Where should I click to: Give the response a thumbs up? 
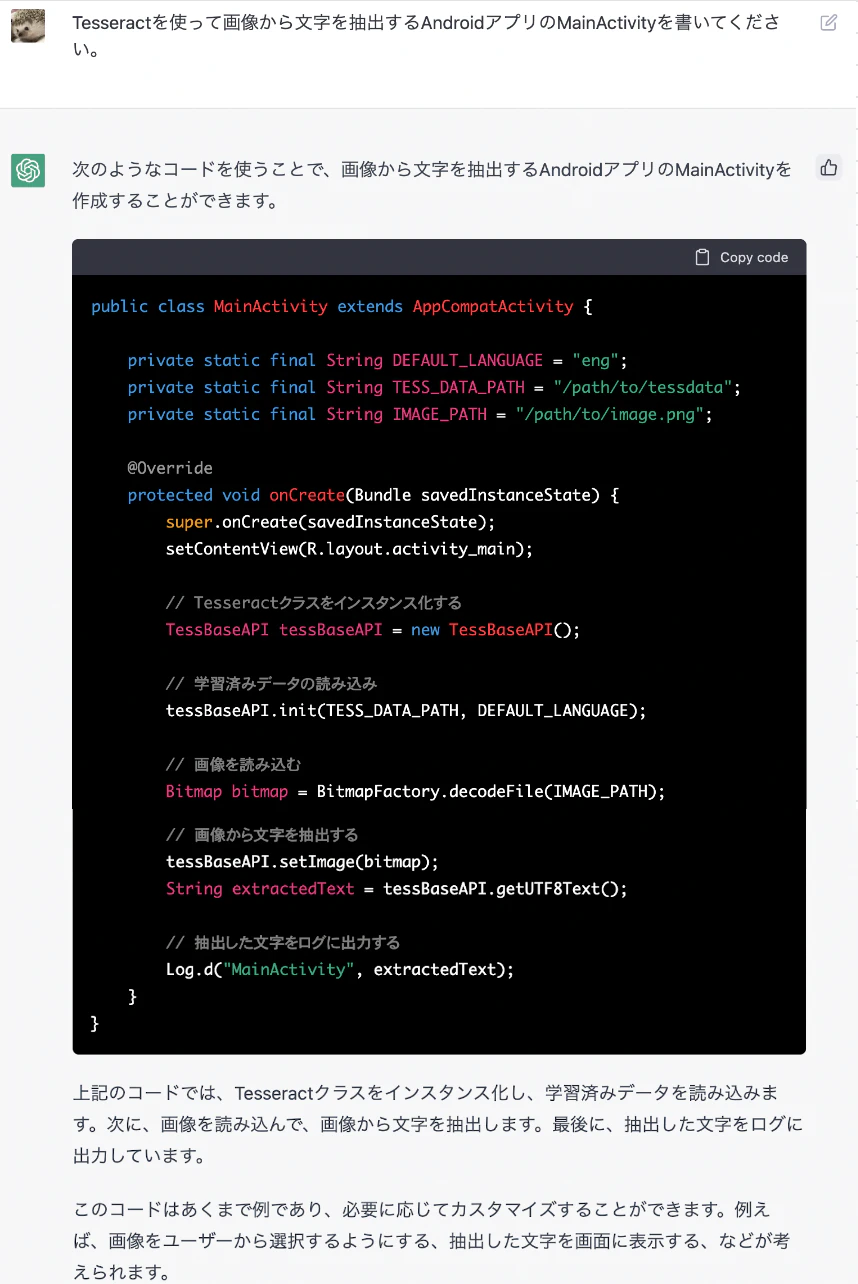(829, 168)
